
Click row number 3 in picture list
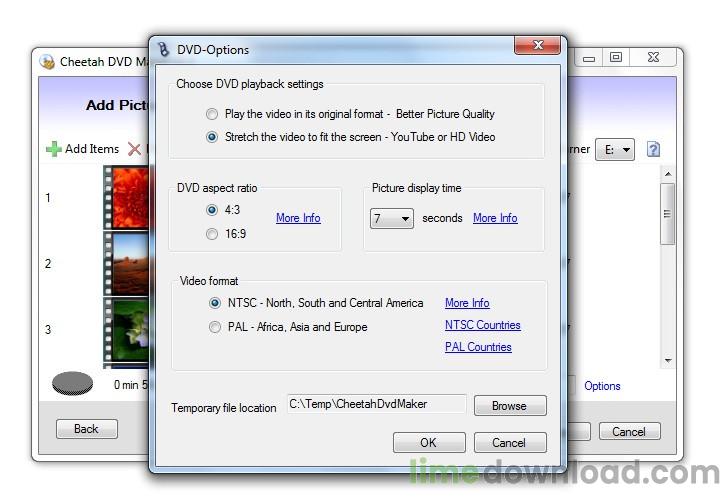pyautogui.click(x=48, y=330)
